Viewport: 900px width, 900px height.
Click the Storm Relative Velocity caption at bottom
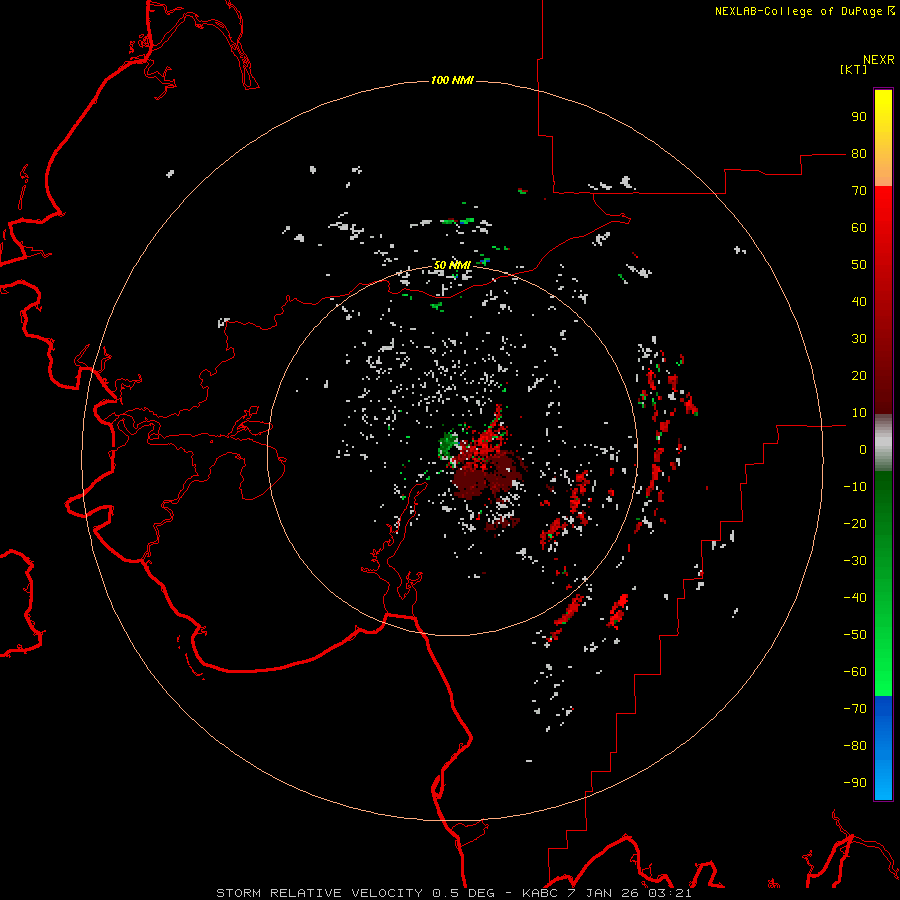click(453, 893)
